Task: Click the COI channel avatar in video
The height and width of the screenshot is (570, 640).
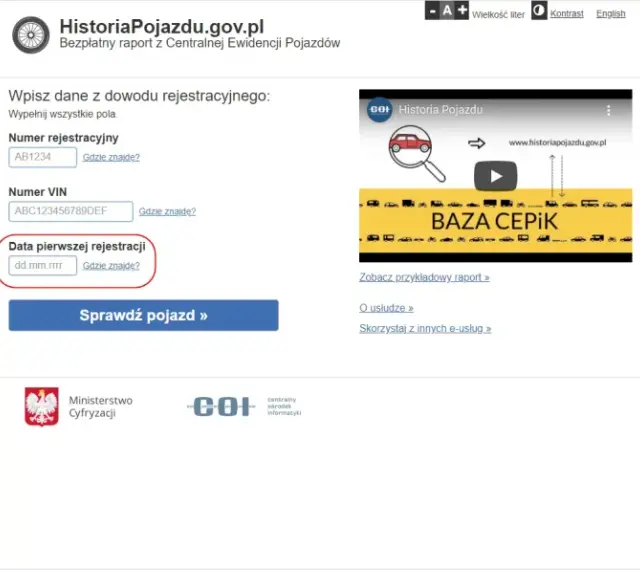Action: 379,109
